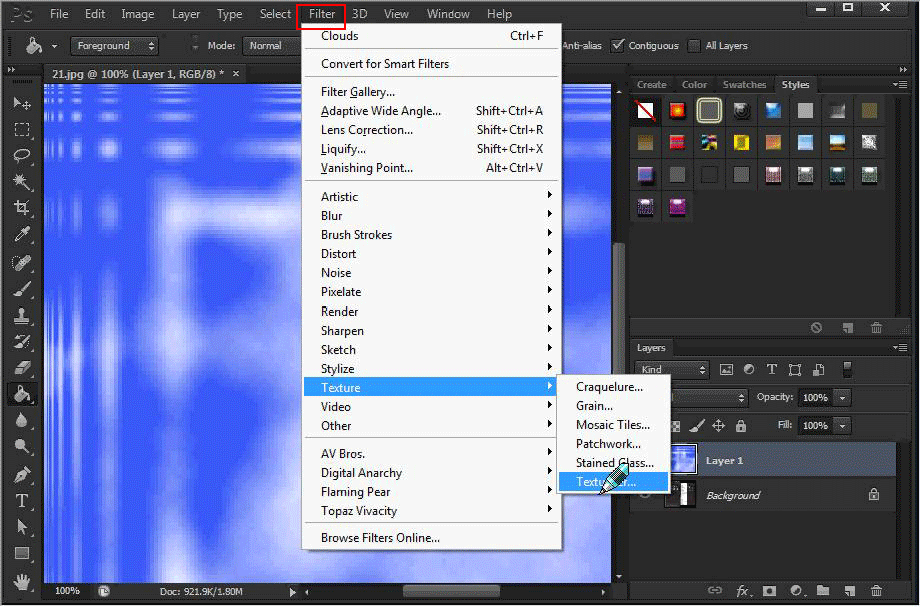Switch to the Swatches tab
921x607 pixels.
[744, 85]
